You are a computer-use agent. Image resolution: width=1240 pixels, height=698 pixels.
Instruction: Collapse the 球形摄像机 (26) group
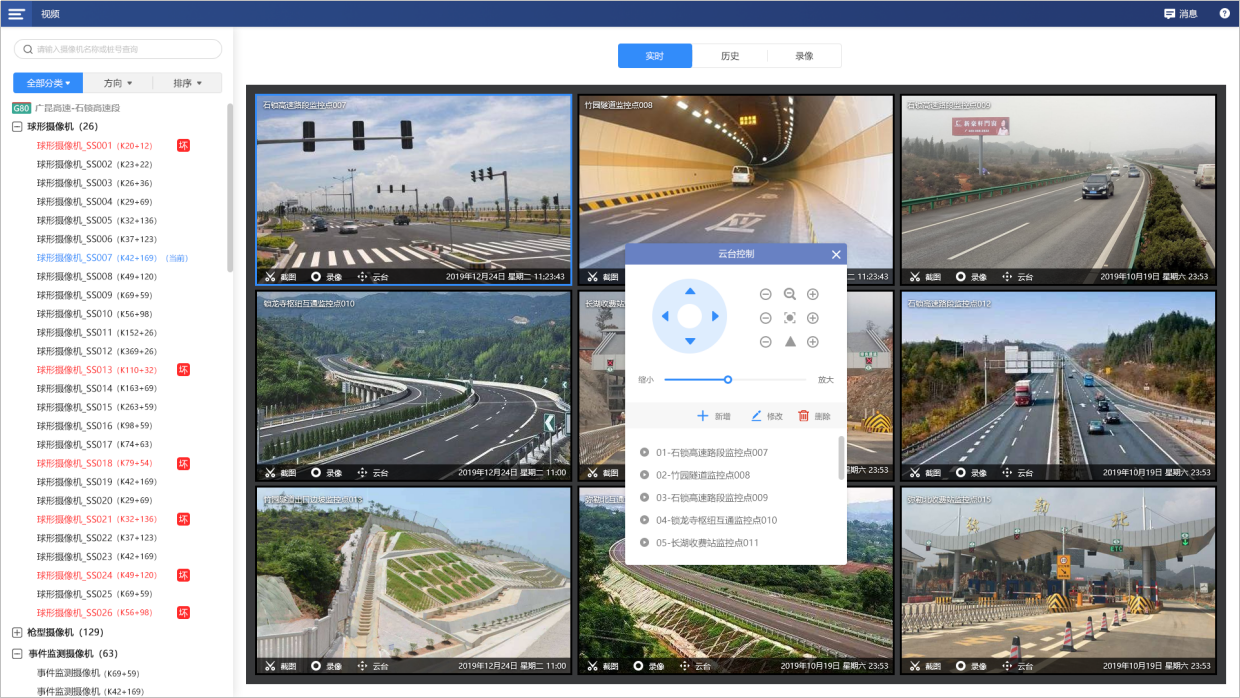click(17, 127)
